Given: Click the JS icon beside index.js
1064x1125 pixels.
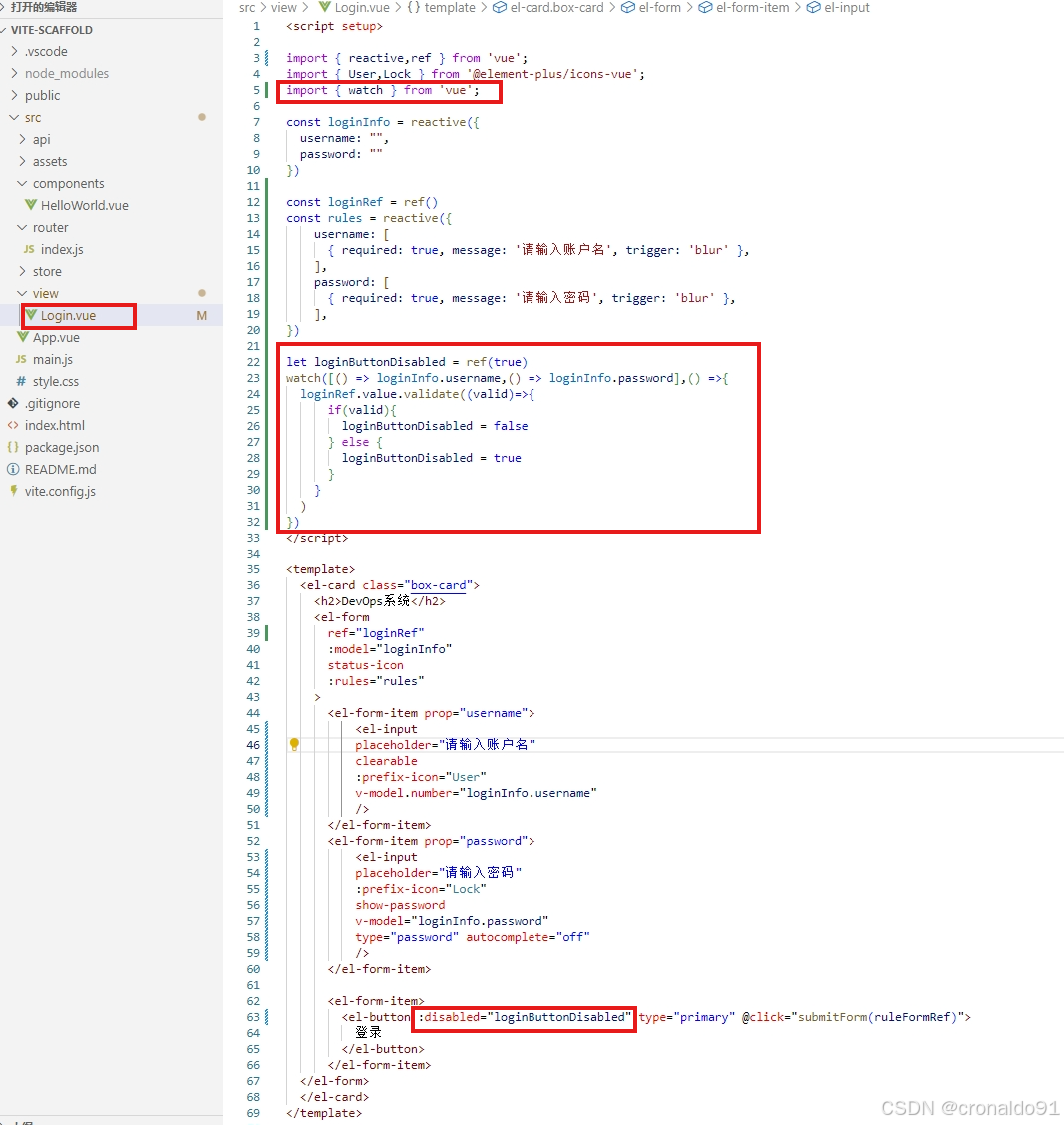Looking at the screenshot, I should coord(29,249).
